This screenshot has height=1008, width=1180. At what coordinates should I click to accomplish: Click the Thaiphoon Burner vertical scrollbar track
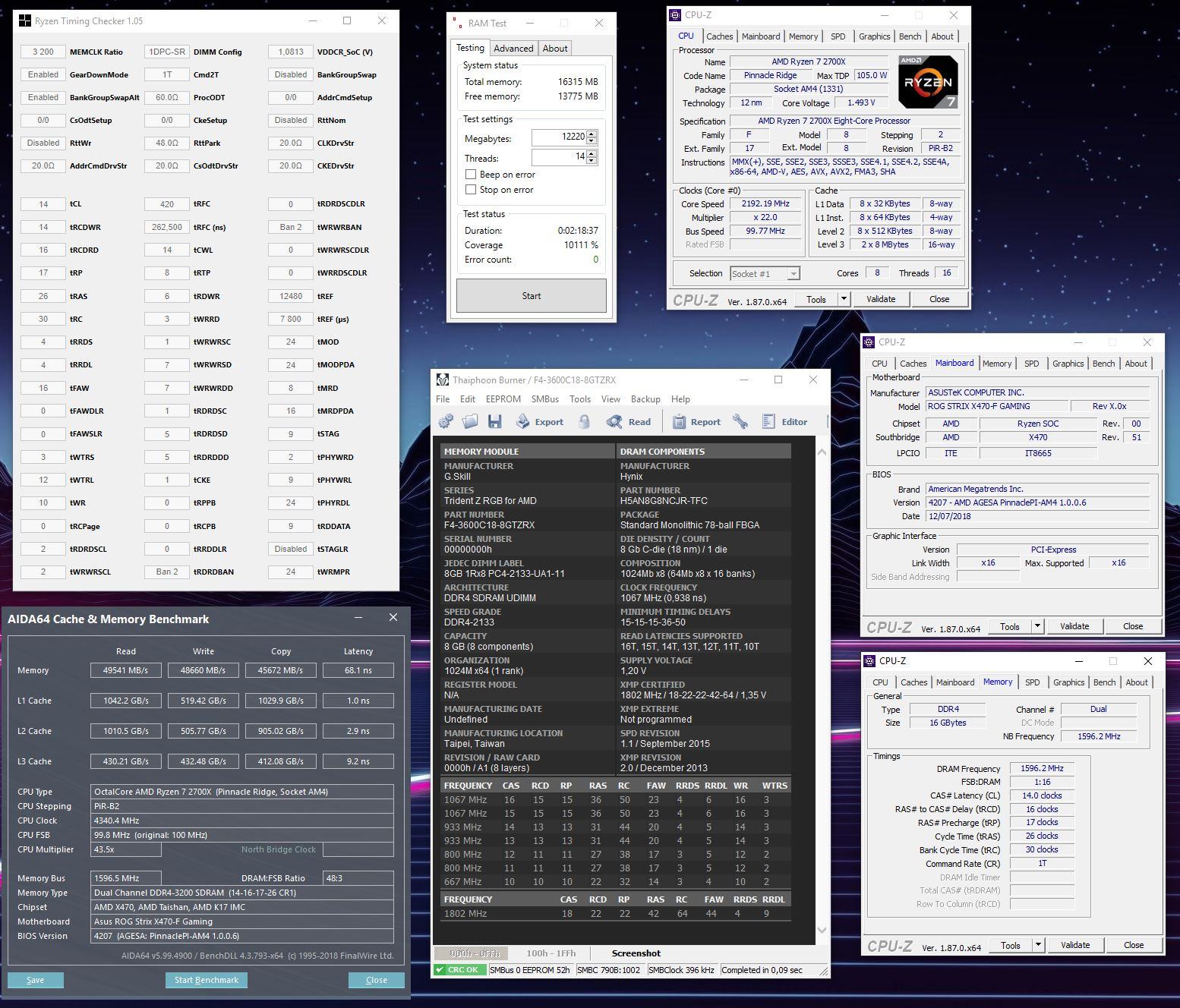[822, 691]
